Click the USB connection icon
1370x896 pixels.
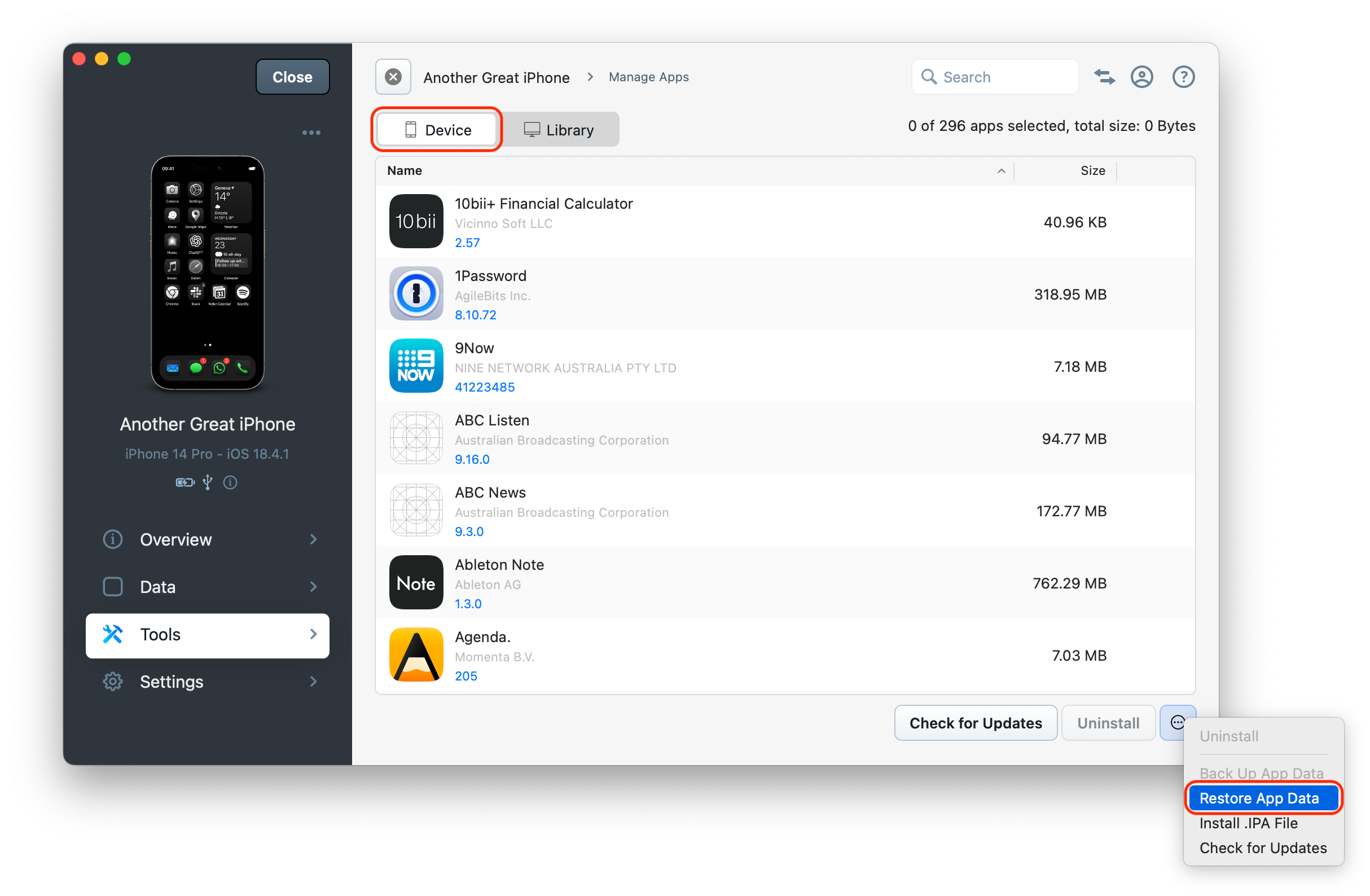(x=208, y=483)
